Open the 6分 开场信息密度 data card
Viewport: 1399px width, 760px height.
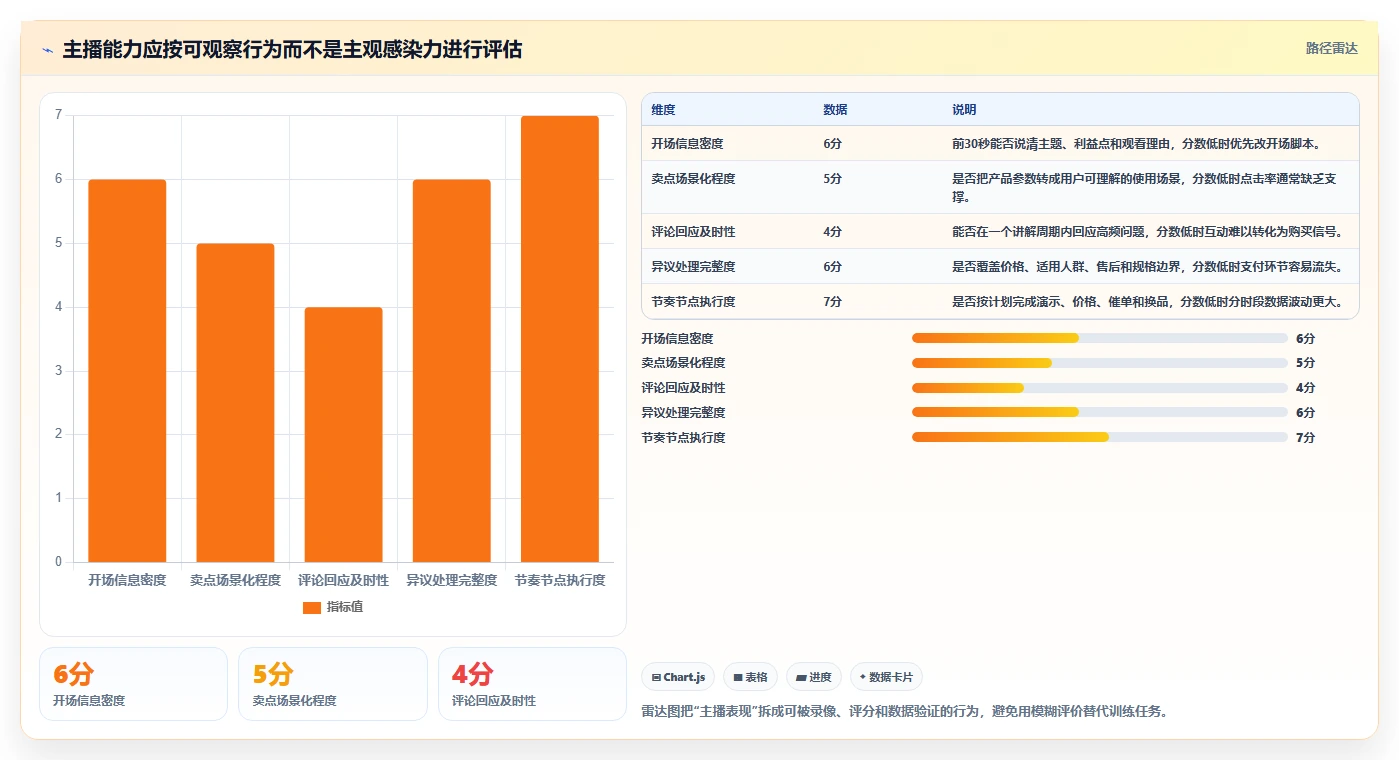coord(133,684)
